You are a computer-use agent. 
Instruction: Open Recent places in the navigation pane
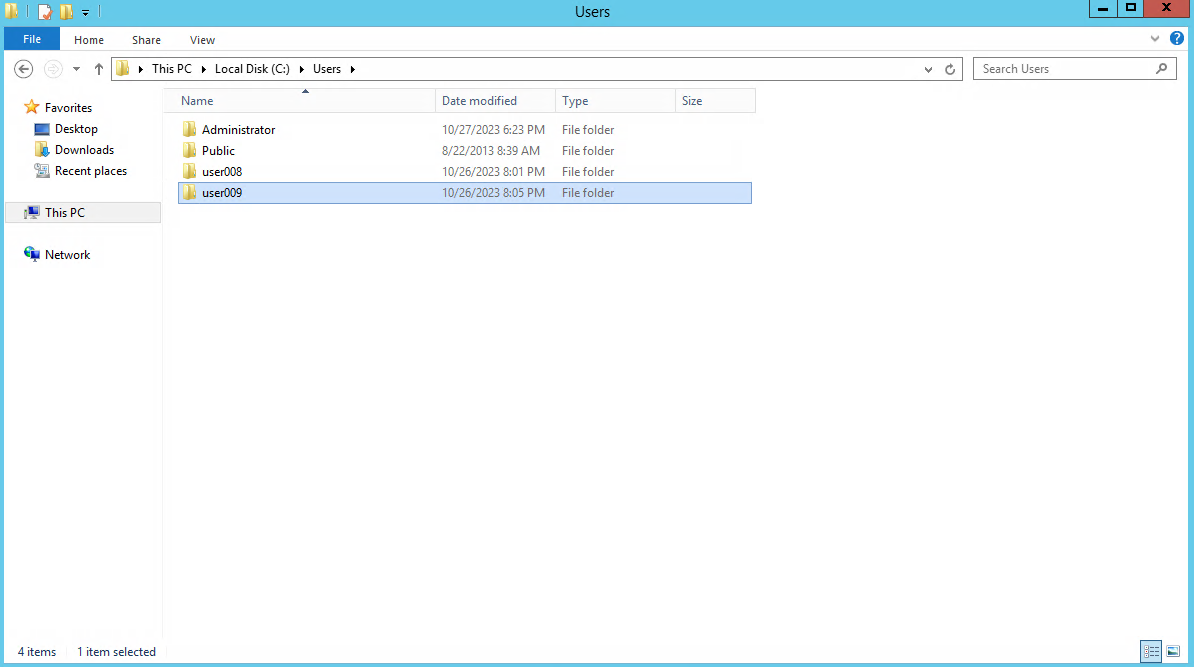pyautogui.click(x=91, y=171)
